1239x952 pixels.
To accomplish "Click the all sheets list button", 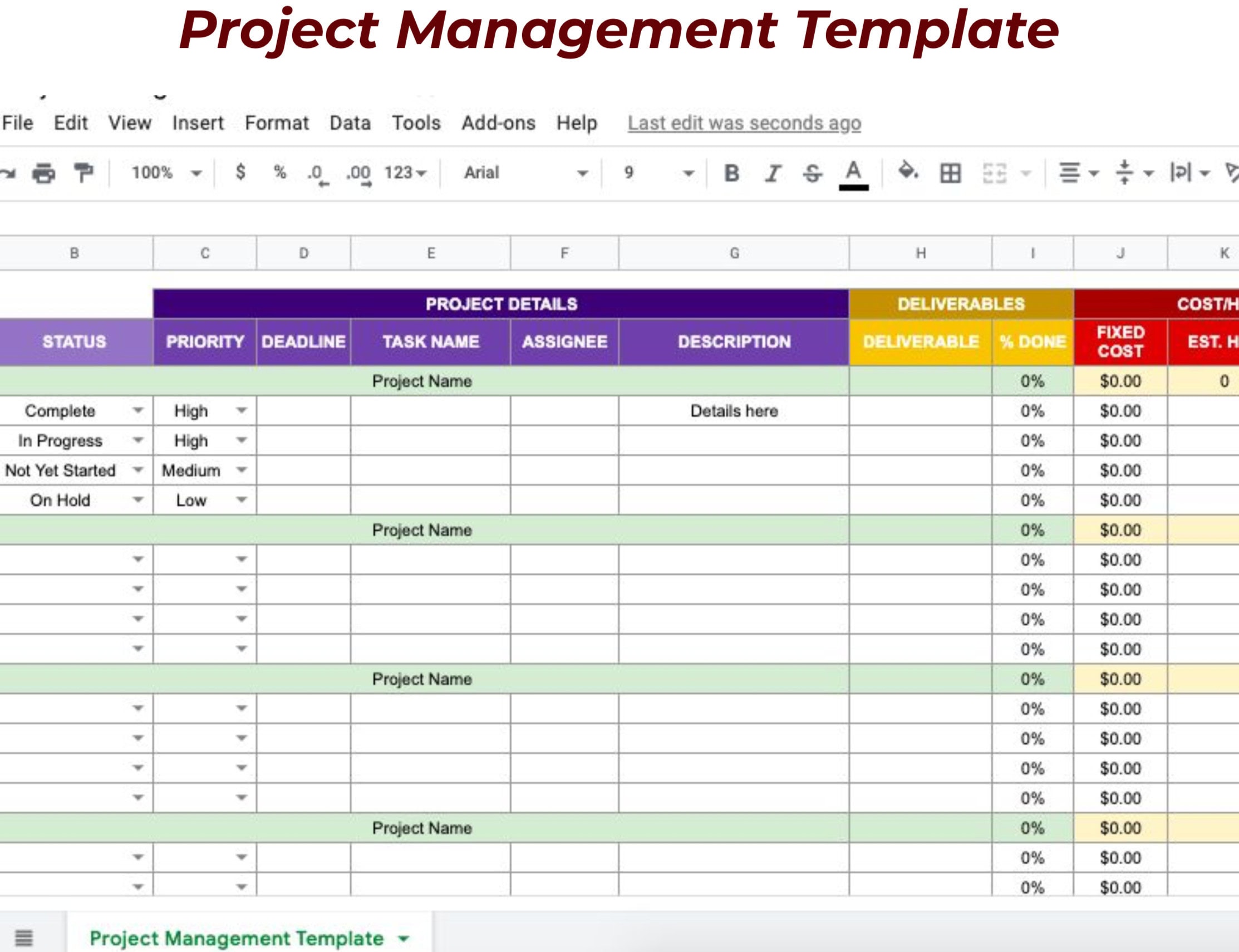I will coord(24,938).
